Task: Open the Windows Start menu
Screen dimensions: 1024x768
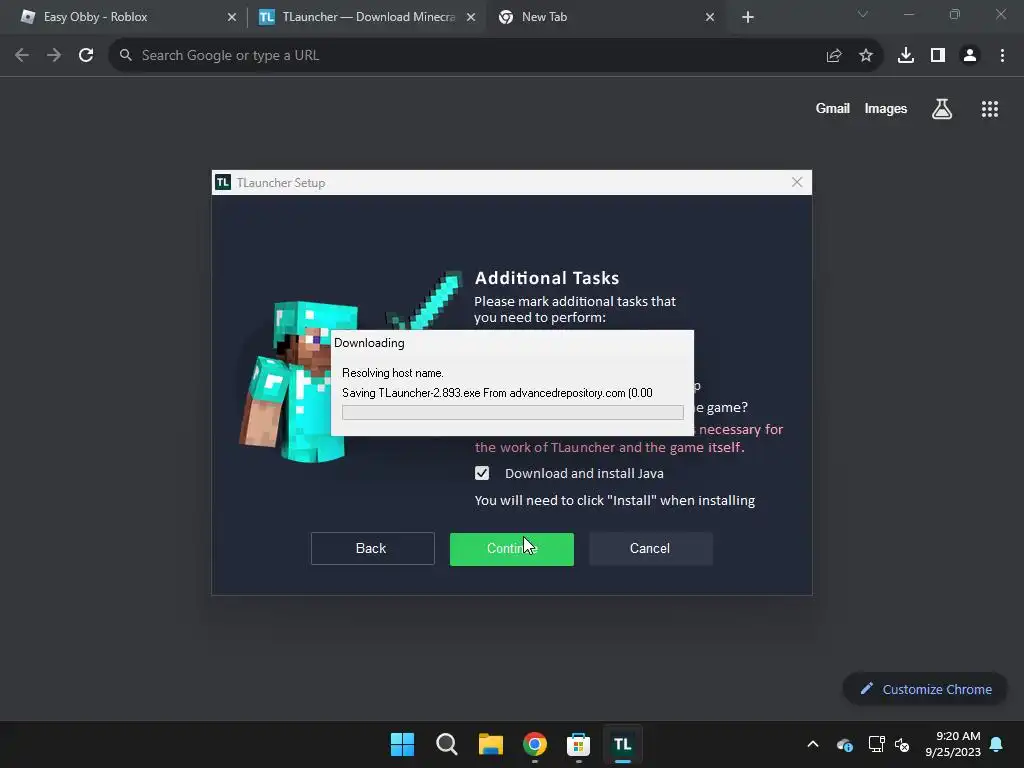Action: click(x=402, y=744)
